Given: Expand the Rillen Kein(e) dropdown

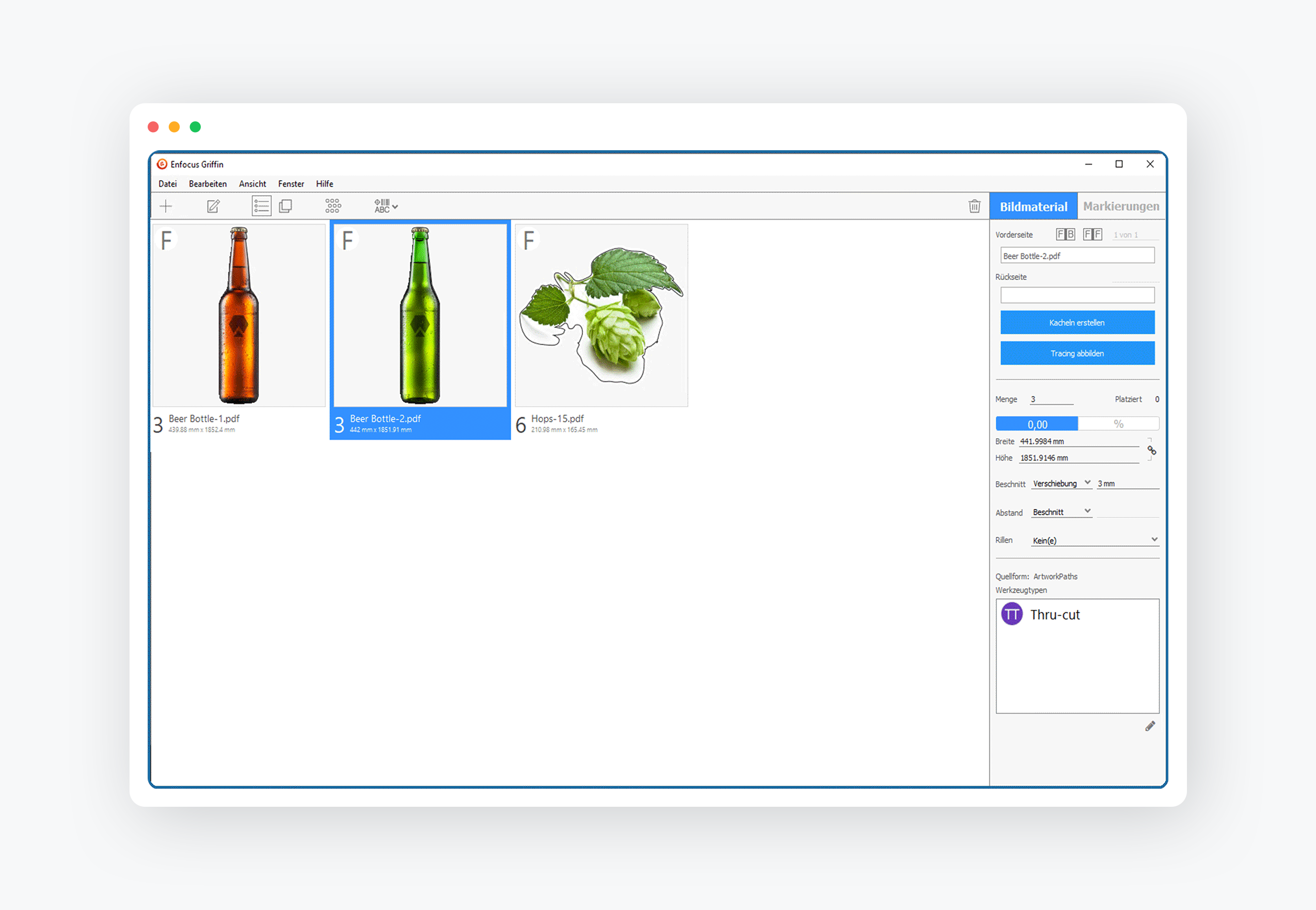Looking at the screenshot, I should coord(1094,540).
